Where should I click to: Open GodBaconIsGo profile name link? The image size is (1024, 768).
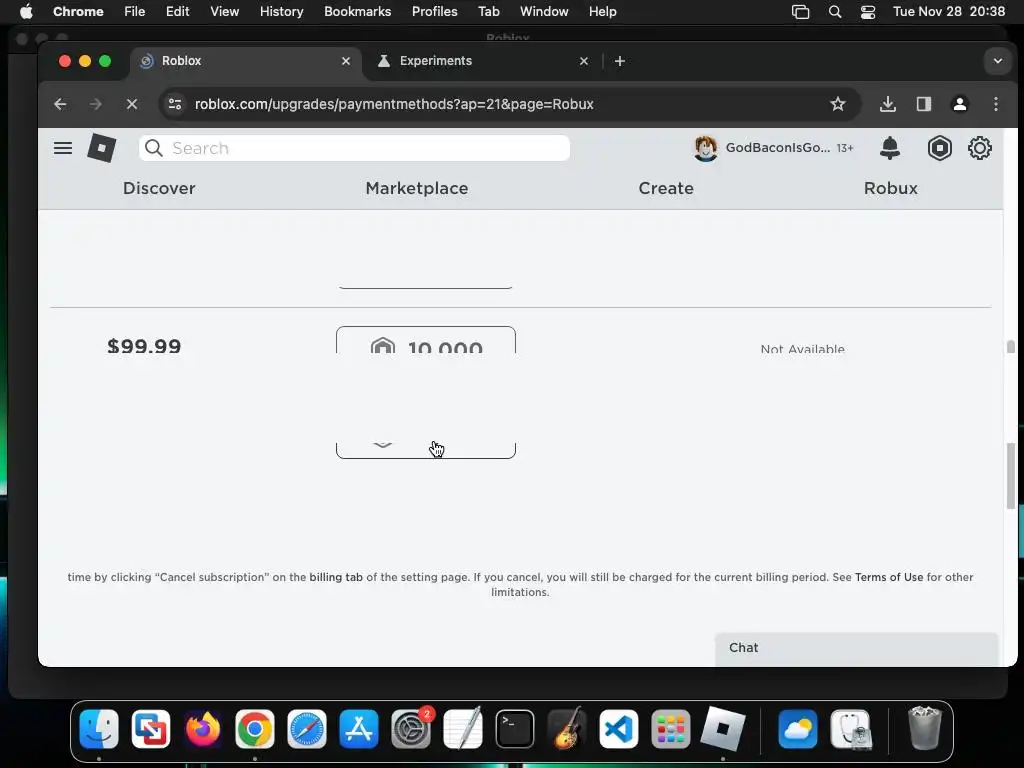778,148
